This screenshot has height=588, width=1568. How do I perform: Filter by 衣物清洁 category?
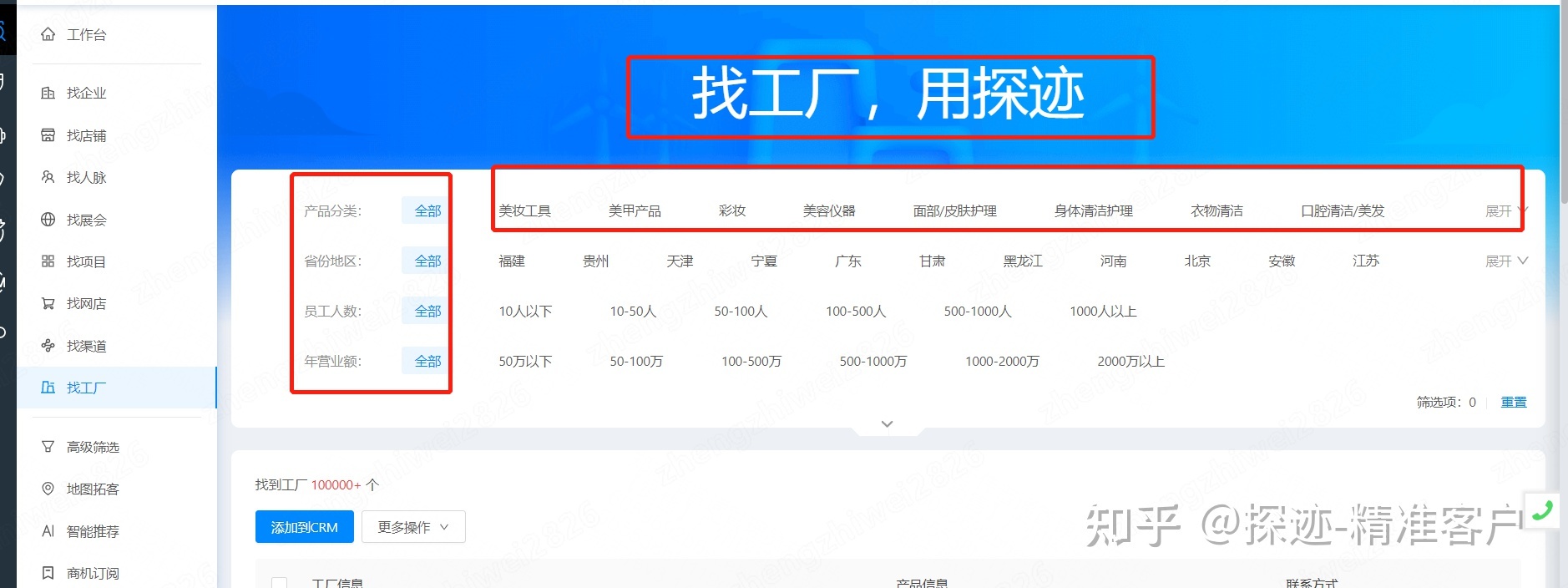click(1216, 211)
